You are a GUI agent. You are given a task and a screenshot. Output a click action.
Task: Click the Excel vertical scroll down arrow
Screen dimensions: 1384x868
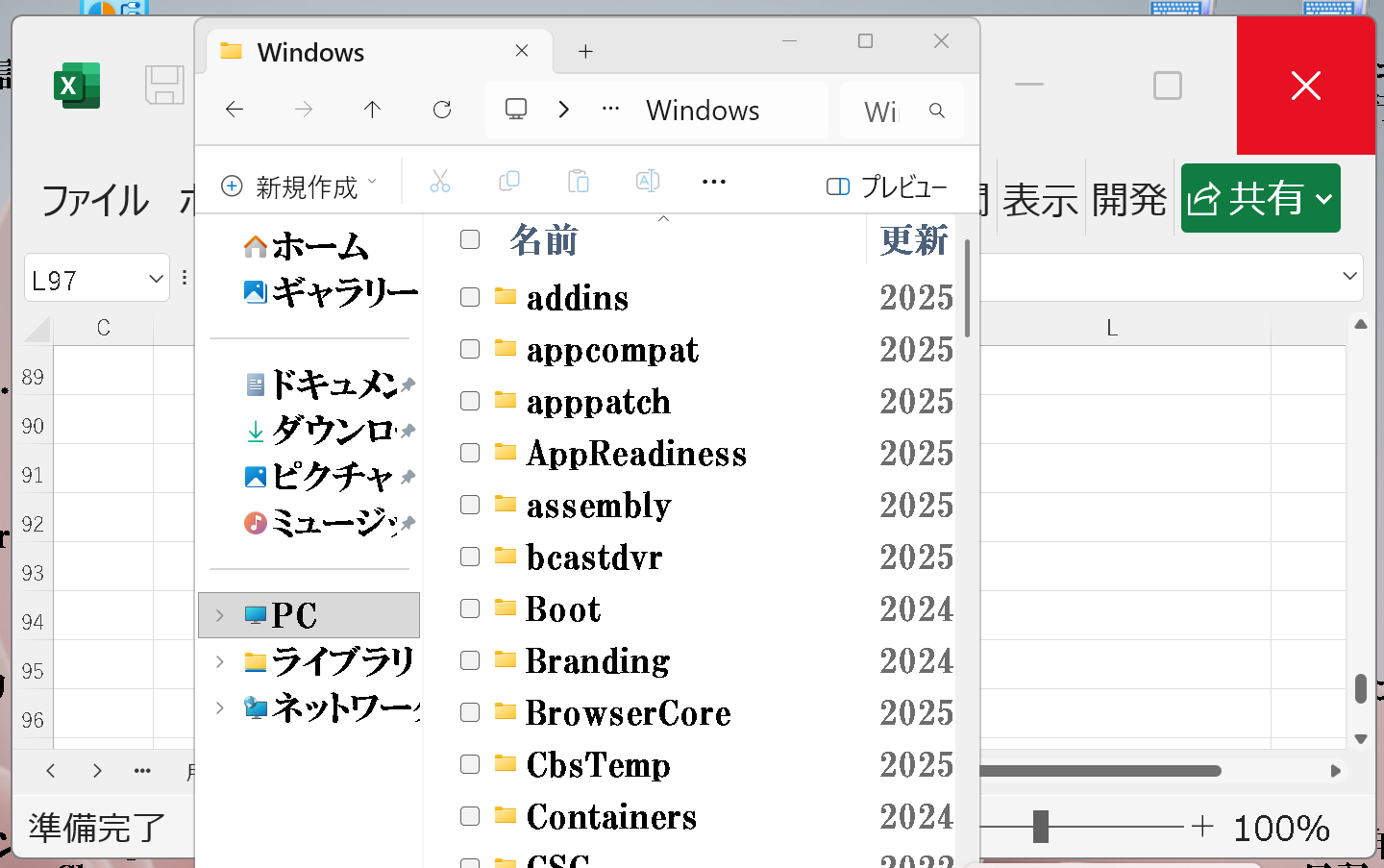(x=1361, y=738)
